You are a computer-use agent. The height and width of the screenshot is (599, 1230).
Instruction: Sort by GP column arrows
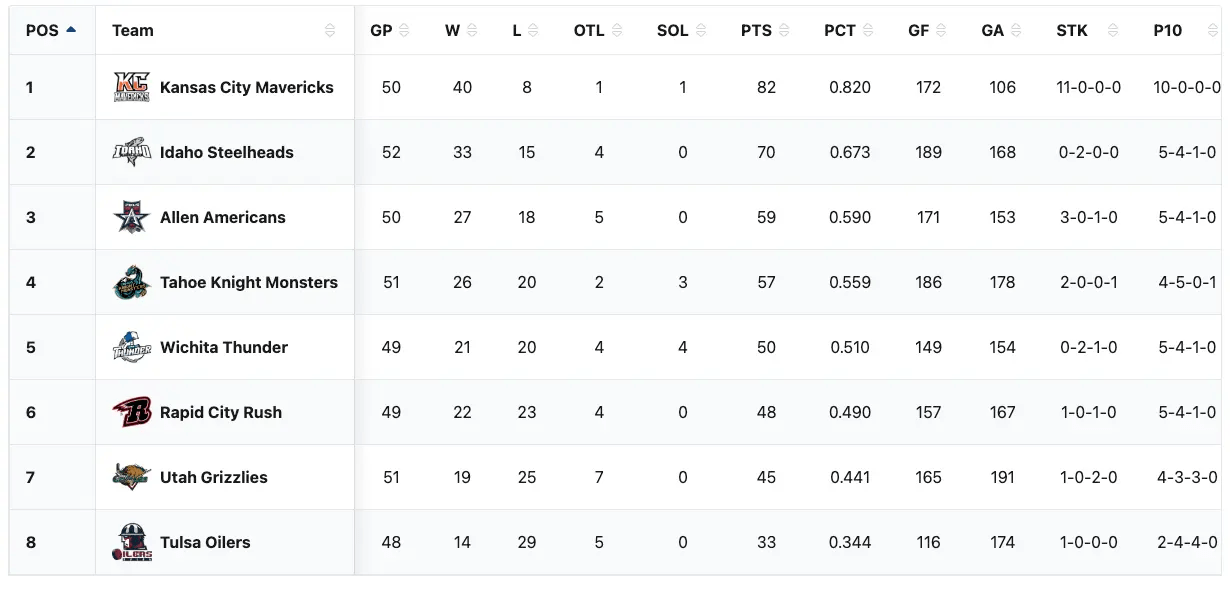coord(404,31)
